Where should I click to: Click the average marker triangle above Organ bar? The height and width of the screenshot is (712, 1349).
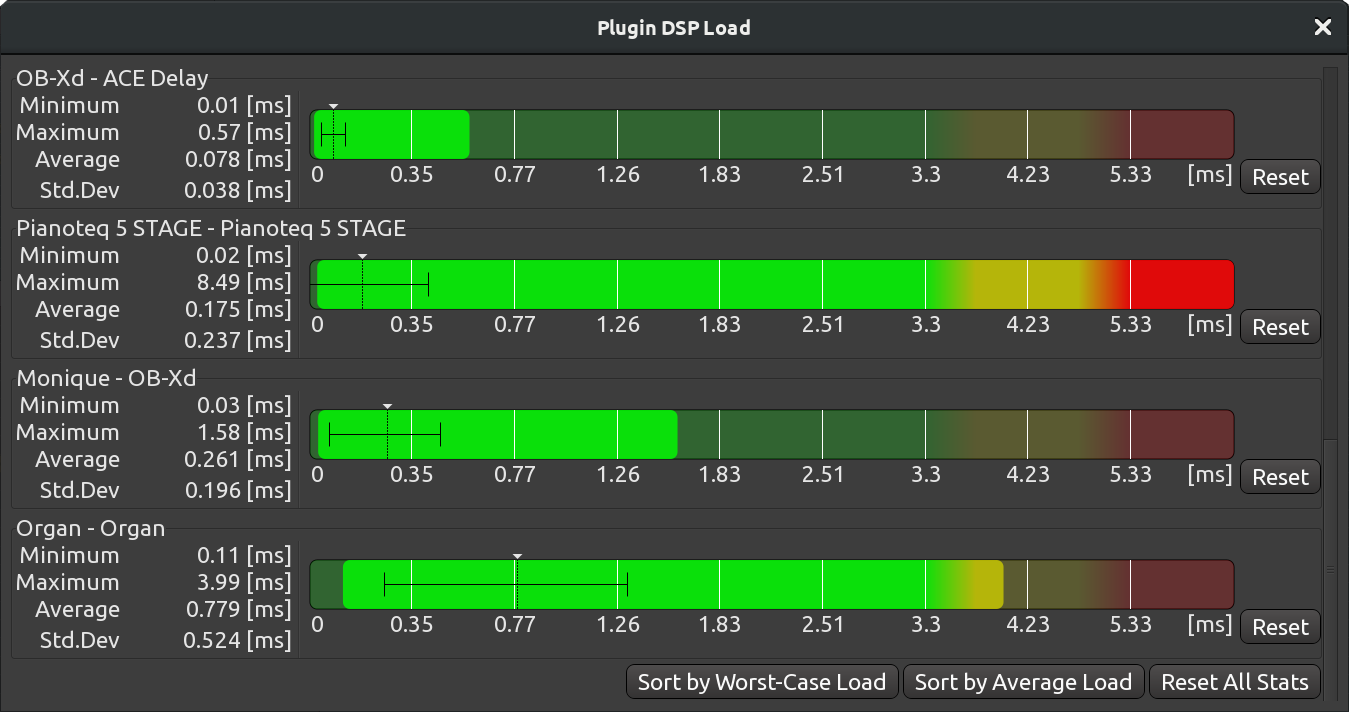(517, 555)
